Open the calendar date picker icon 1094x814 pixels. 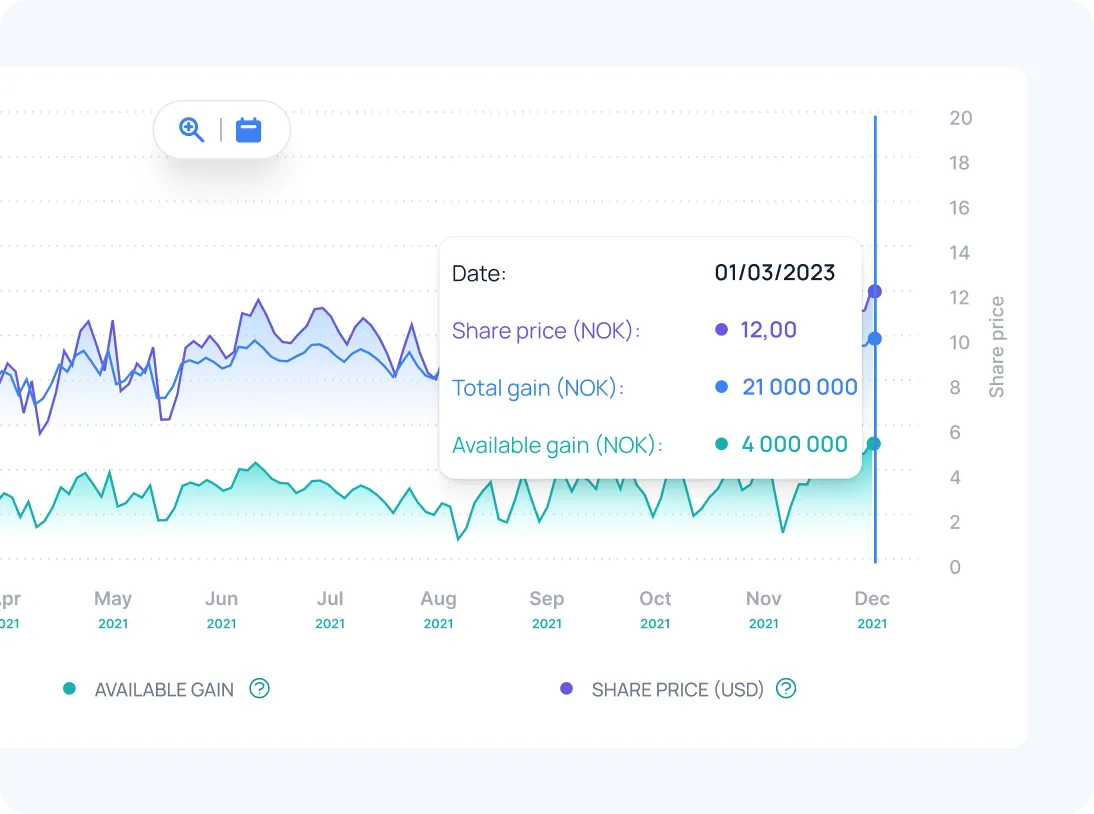tap(248, 129)
